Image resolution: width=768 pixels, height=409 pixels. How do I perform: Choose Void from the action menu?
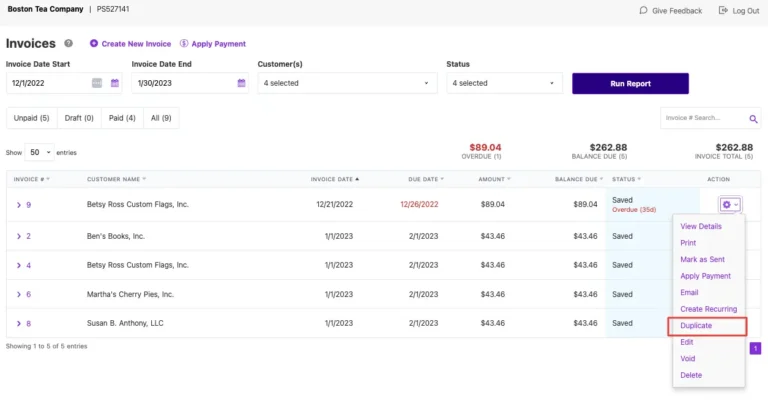(687, 359)
